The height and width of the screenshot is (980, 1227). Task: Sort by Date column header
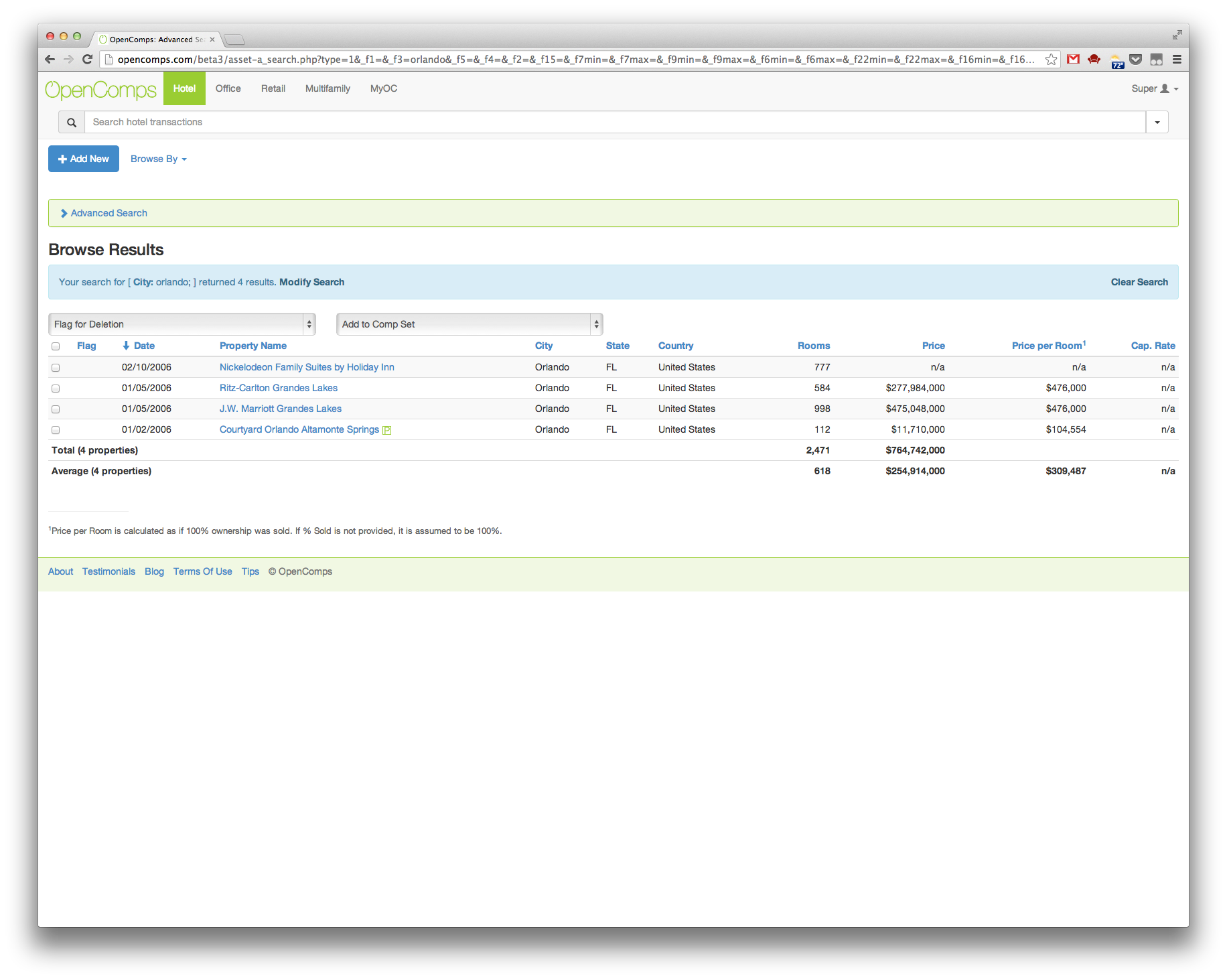[139, 346]
